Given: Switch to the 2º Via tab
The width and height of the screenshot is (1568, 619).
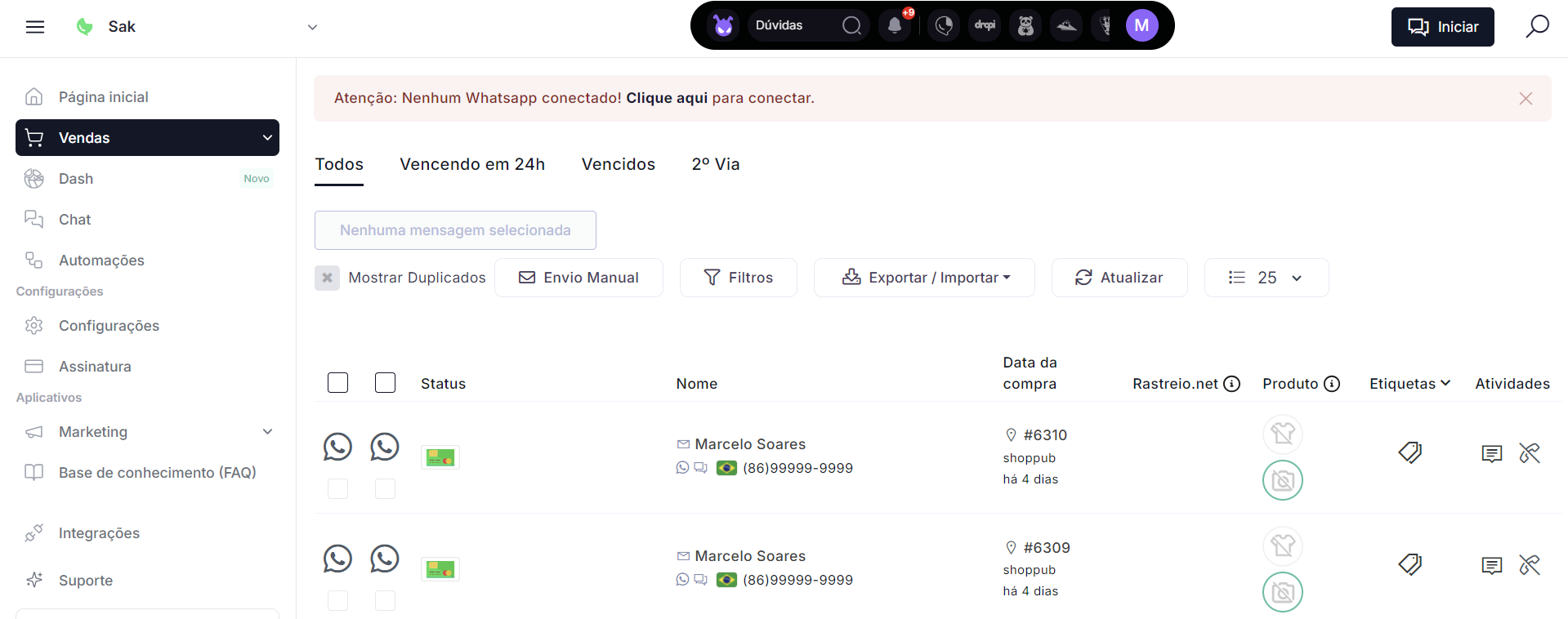Looking at the screenshot, I should click(x=716, y=164).
